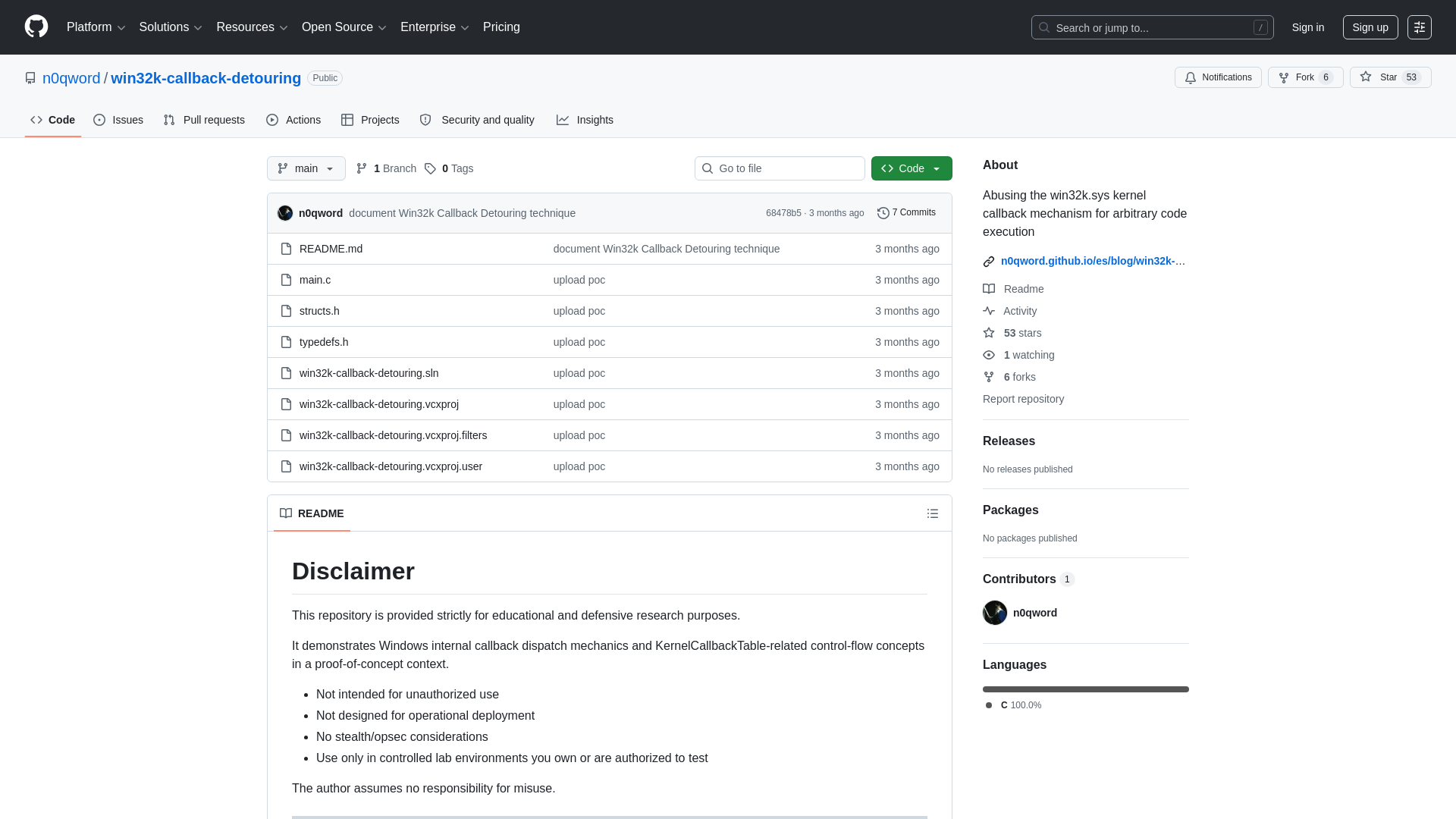Click the tag icon beside 0 Tags
This screenshot has height=819, width=1456.
430,168
